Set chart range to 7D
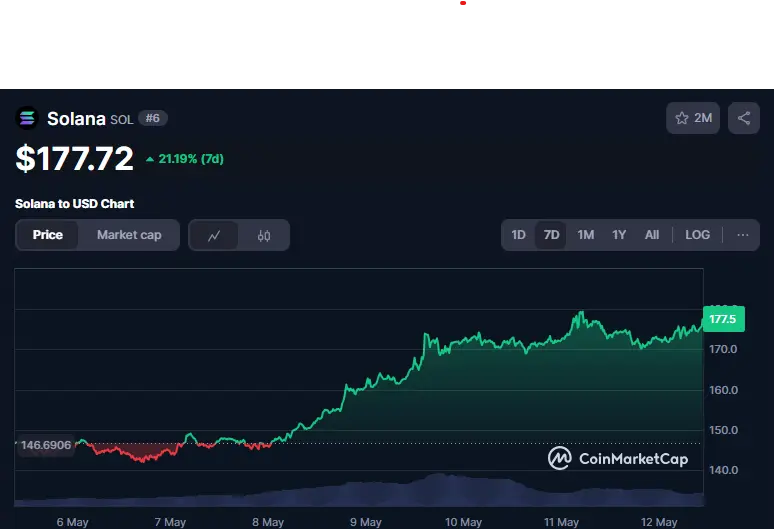The image size is (774, 529). (551, 235)
